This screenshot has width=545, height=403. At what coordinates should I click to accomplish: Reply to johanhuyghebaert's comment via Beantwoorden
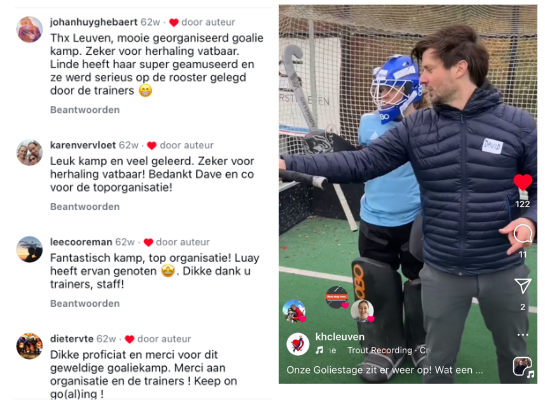85,110
